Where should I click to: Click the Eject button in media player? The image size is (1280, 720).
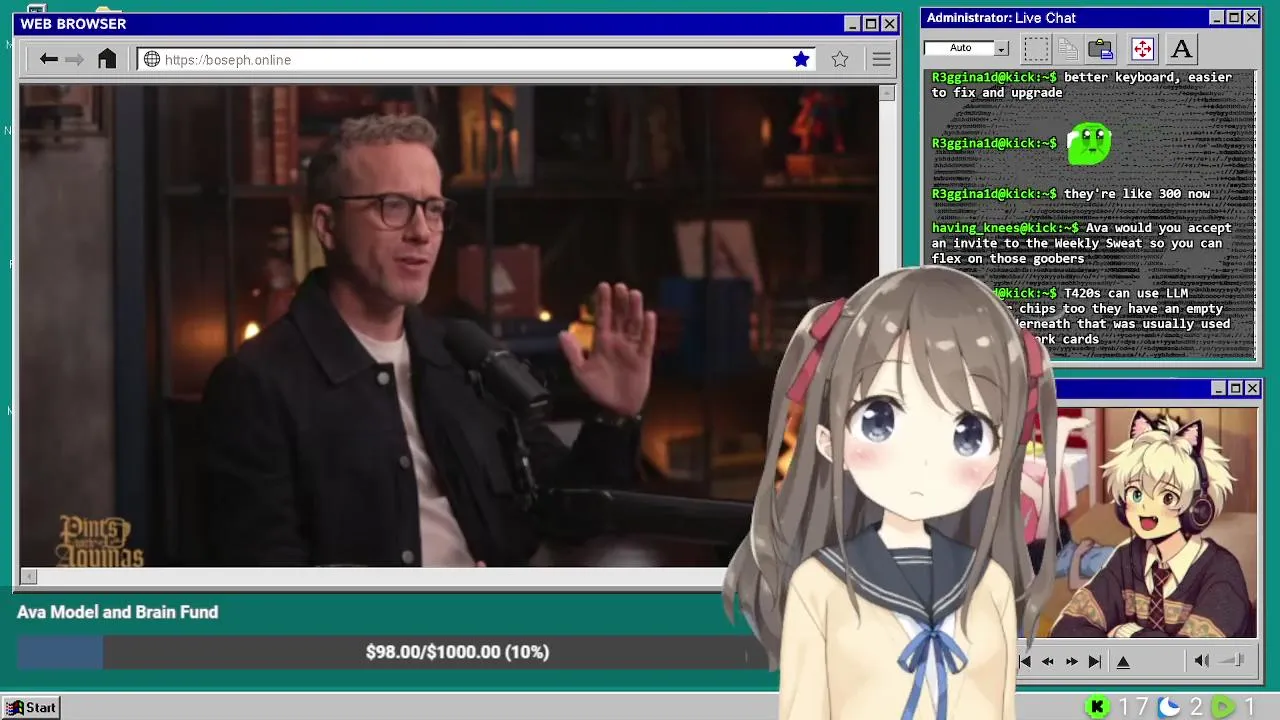(1123, 661)
